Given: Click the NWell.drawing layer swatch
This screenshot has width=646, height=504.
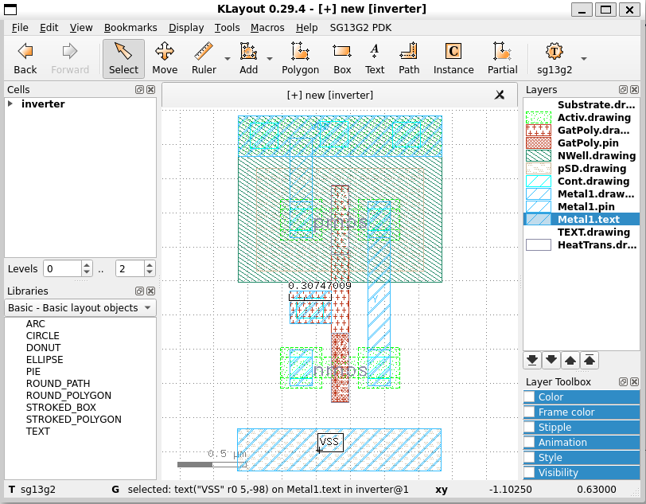Looking at the screenshot, I should (x=539, y=156).
